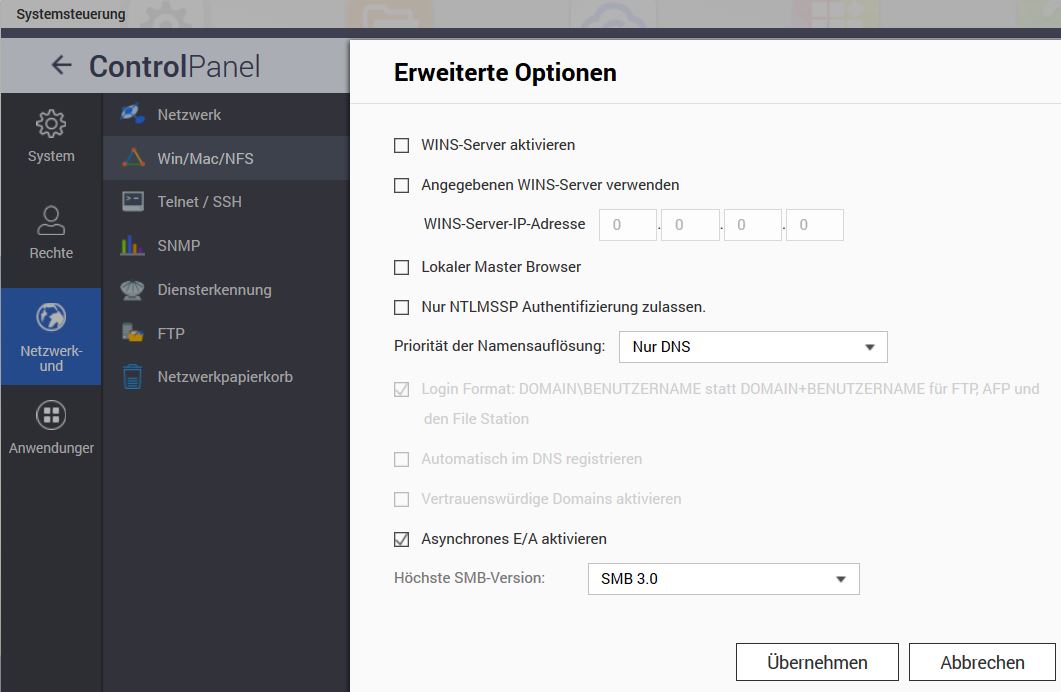Open the Diensterkennung menu entry
The width and height of the screenshot is (1061, 692).
[x=226, y=290]
